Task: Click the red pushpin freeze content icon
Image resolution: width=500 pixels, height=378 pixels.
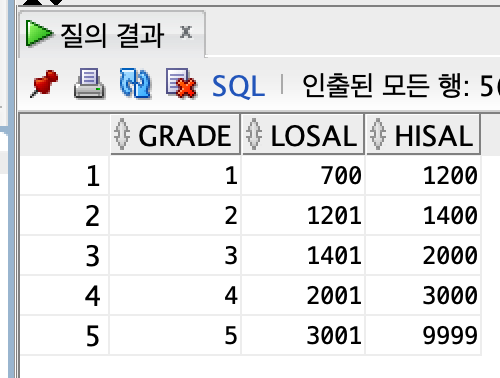Action: click(44, 84)
